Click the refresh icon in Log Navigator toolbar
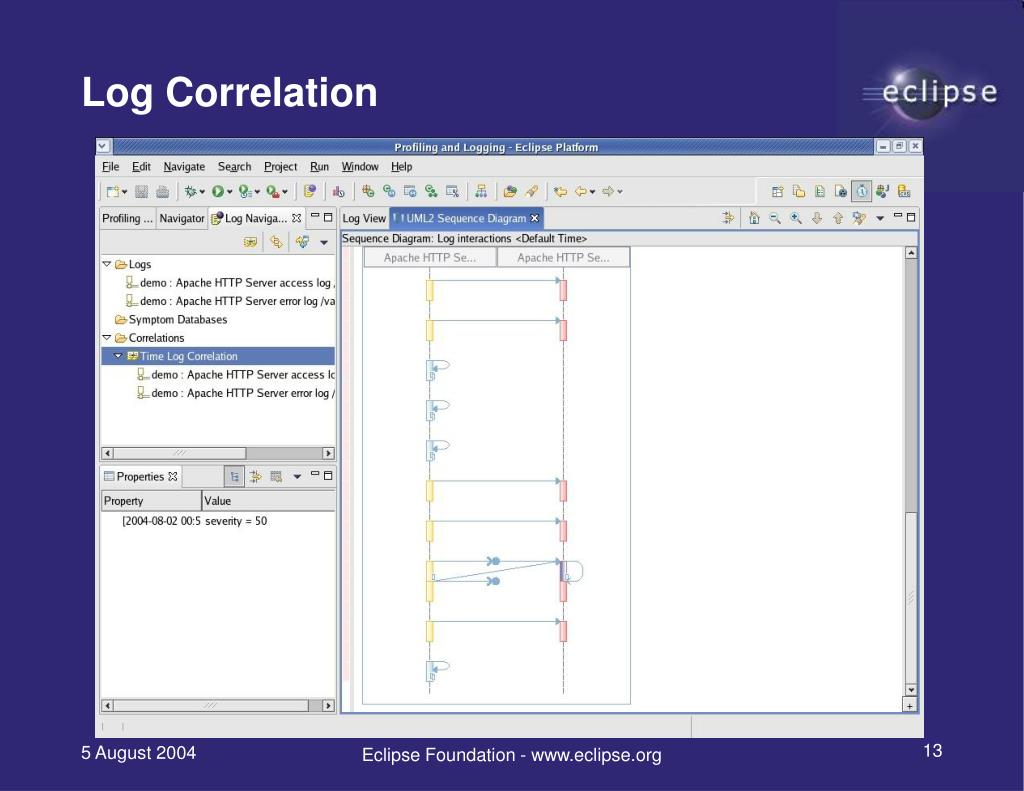Image resolution: width=1024 pixels, height=791 pixels. (x=302, y=242)
